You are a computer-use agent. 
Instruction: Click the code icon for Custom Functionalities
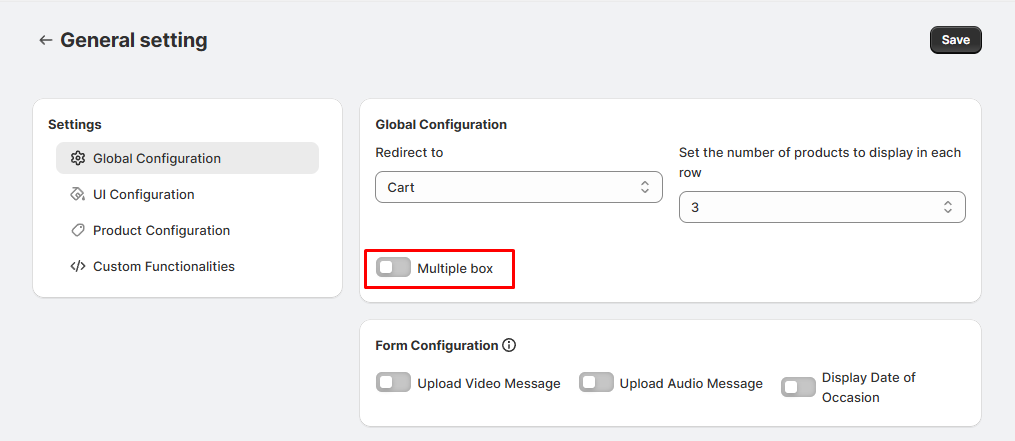78,266
